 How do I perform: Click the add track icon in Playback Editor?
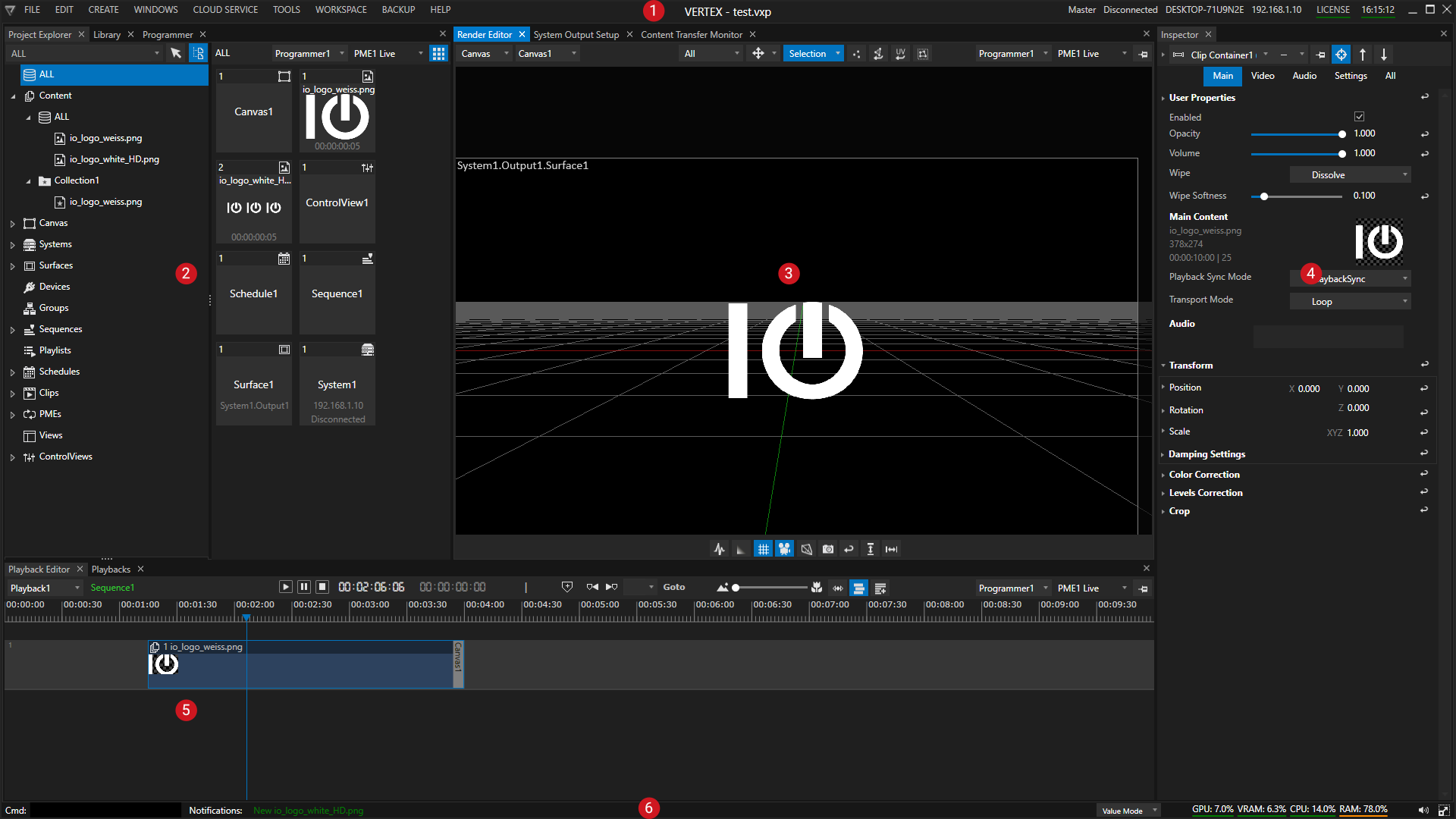tap(880, 588)
